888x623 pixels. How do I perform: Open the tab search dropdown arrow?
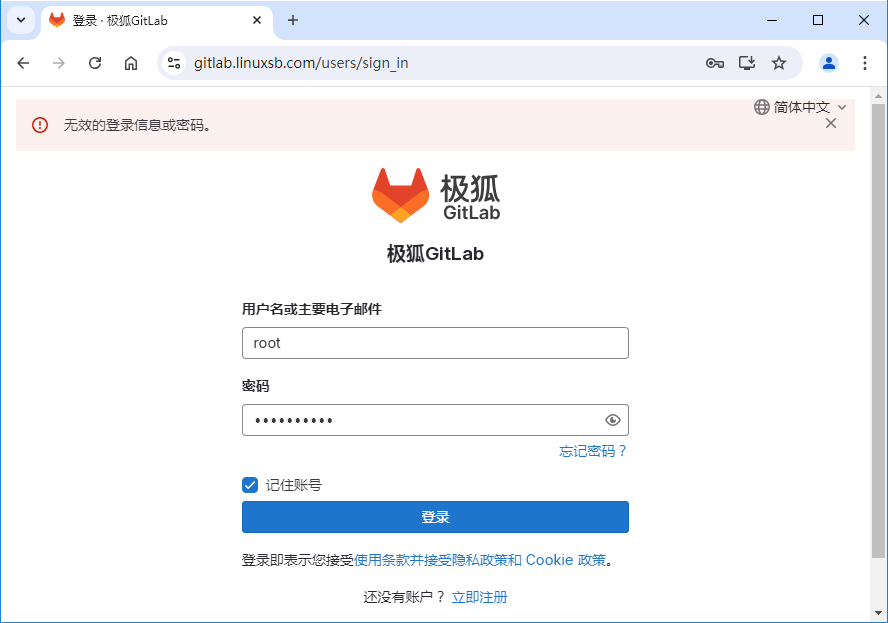coord(21,20)
